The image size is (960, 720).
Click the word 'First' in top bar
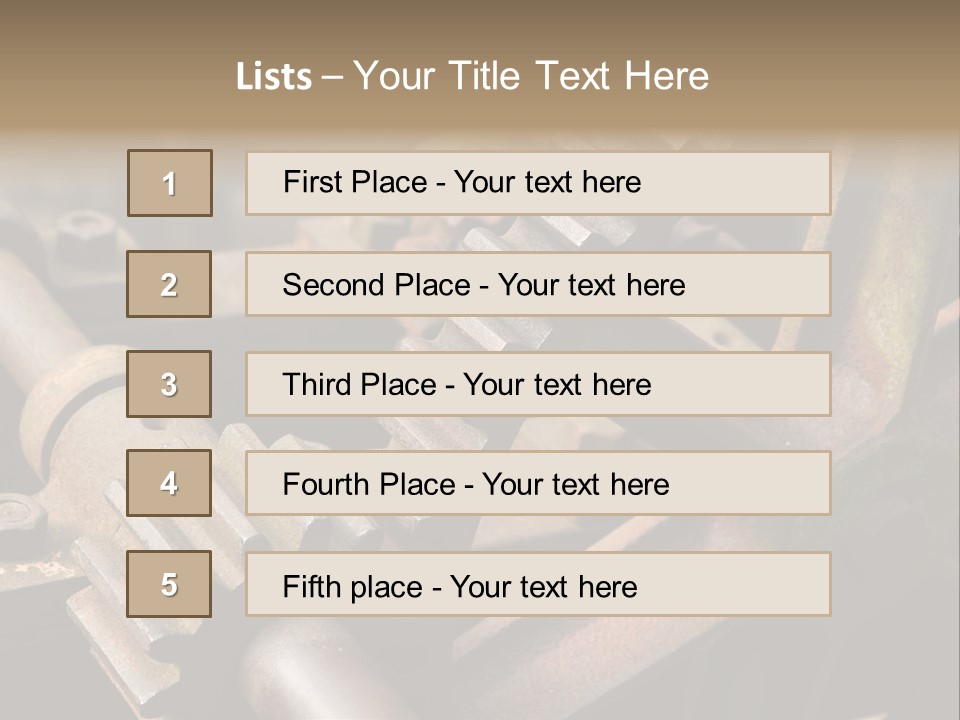click(x=312, y=182)
